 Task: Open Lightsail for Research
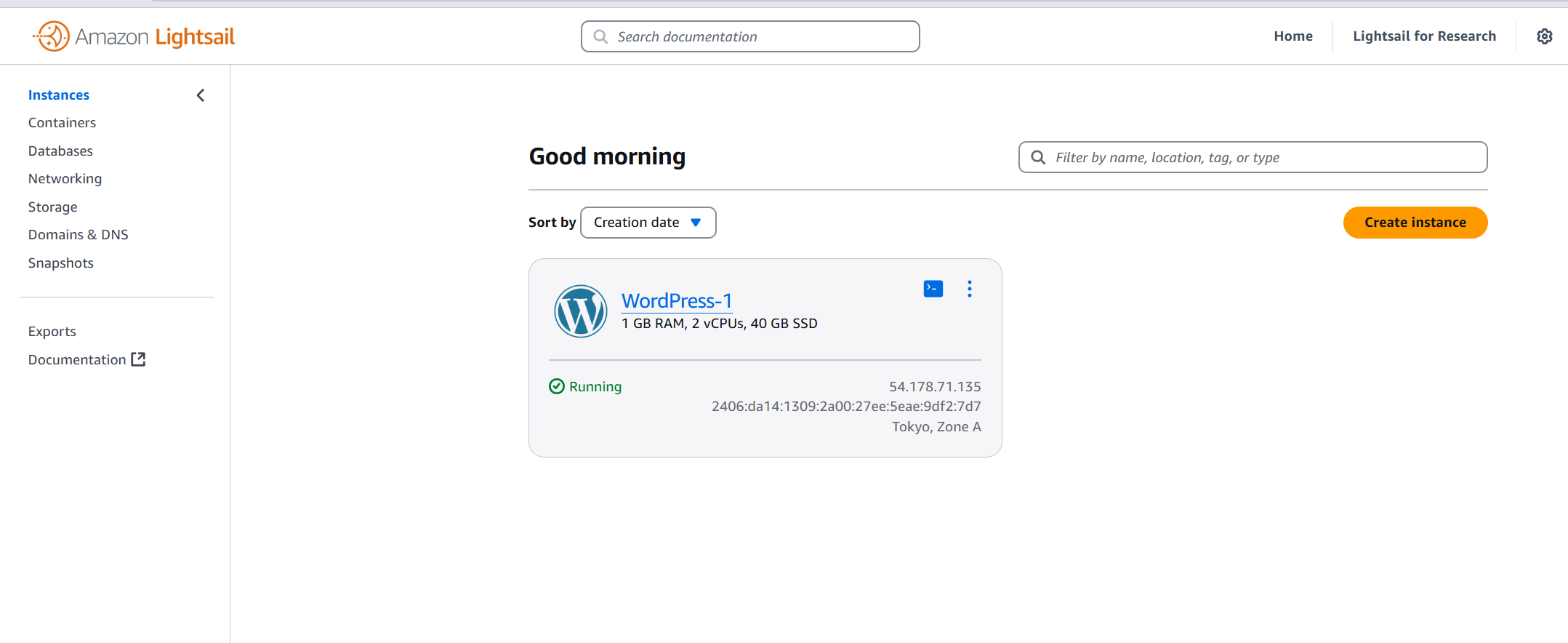[1424, 36]
